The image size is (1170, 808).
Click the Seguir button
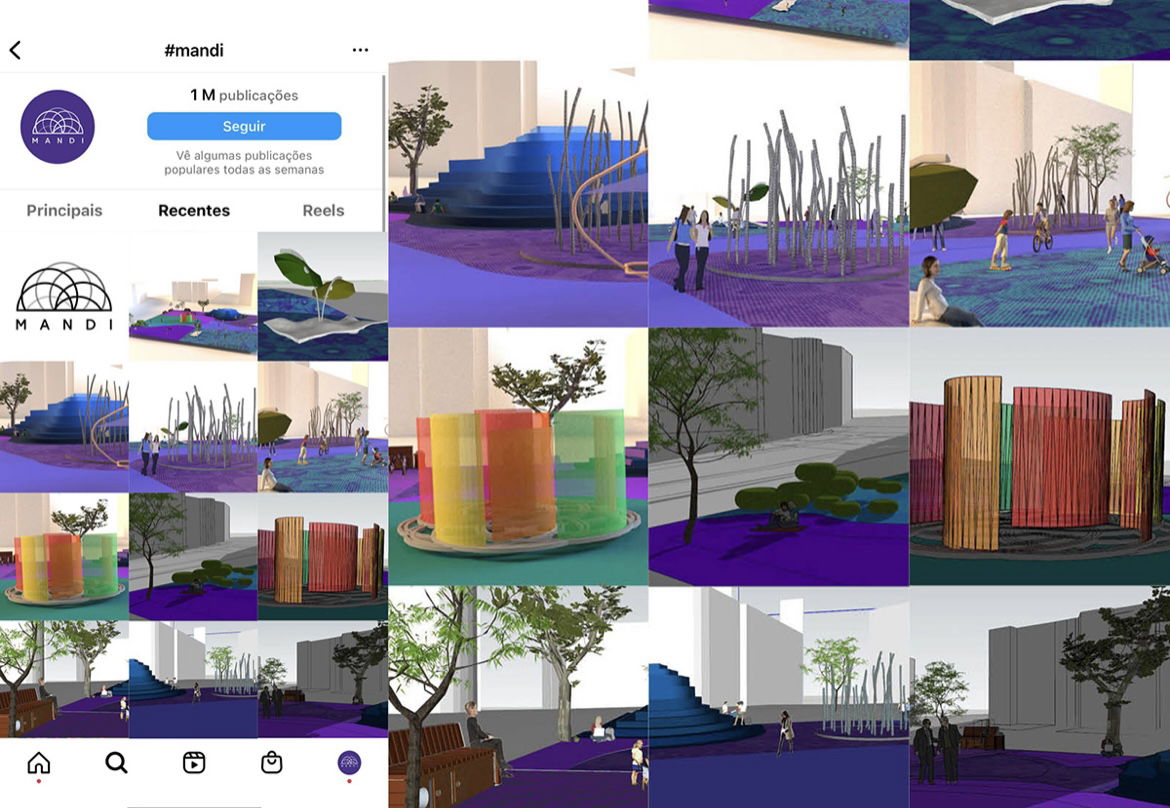244,126
